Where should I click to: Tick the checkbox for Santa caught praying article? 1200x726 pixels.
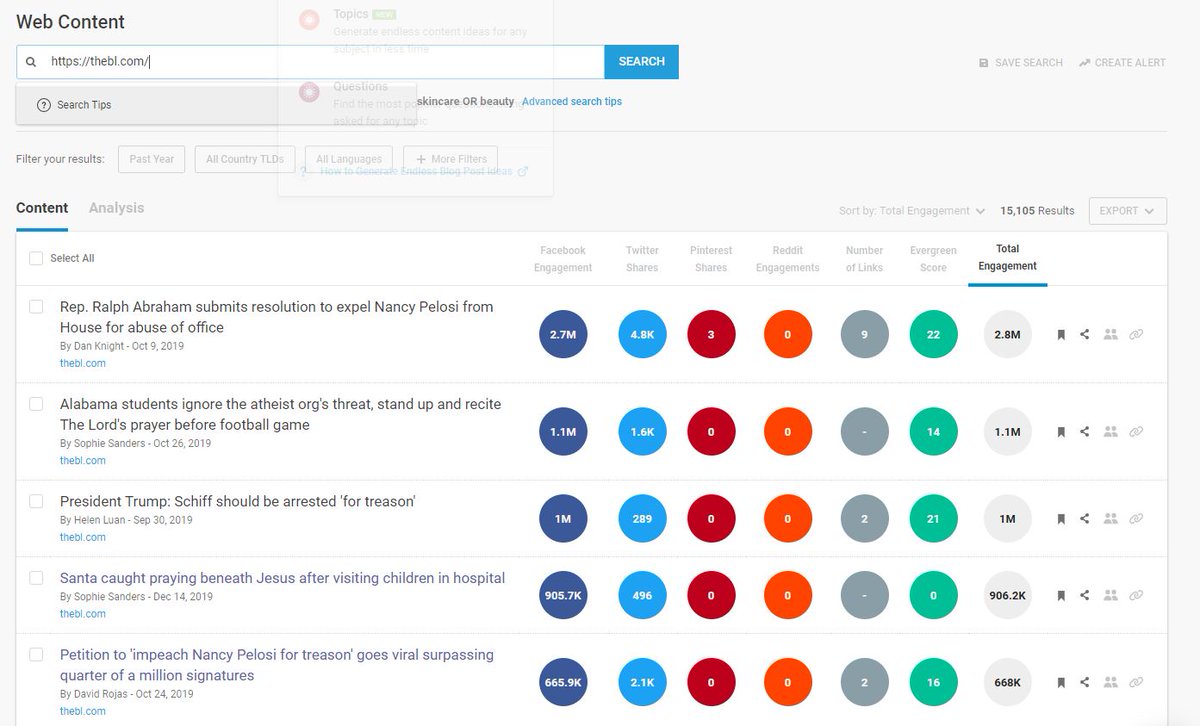click(36, 578)
